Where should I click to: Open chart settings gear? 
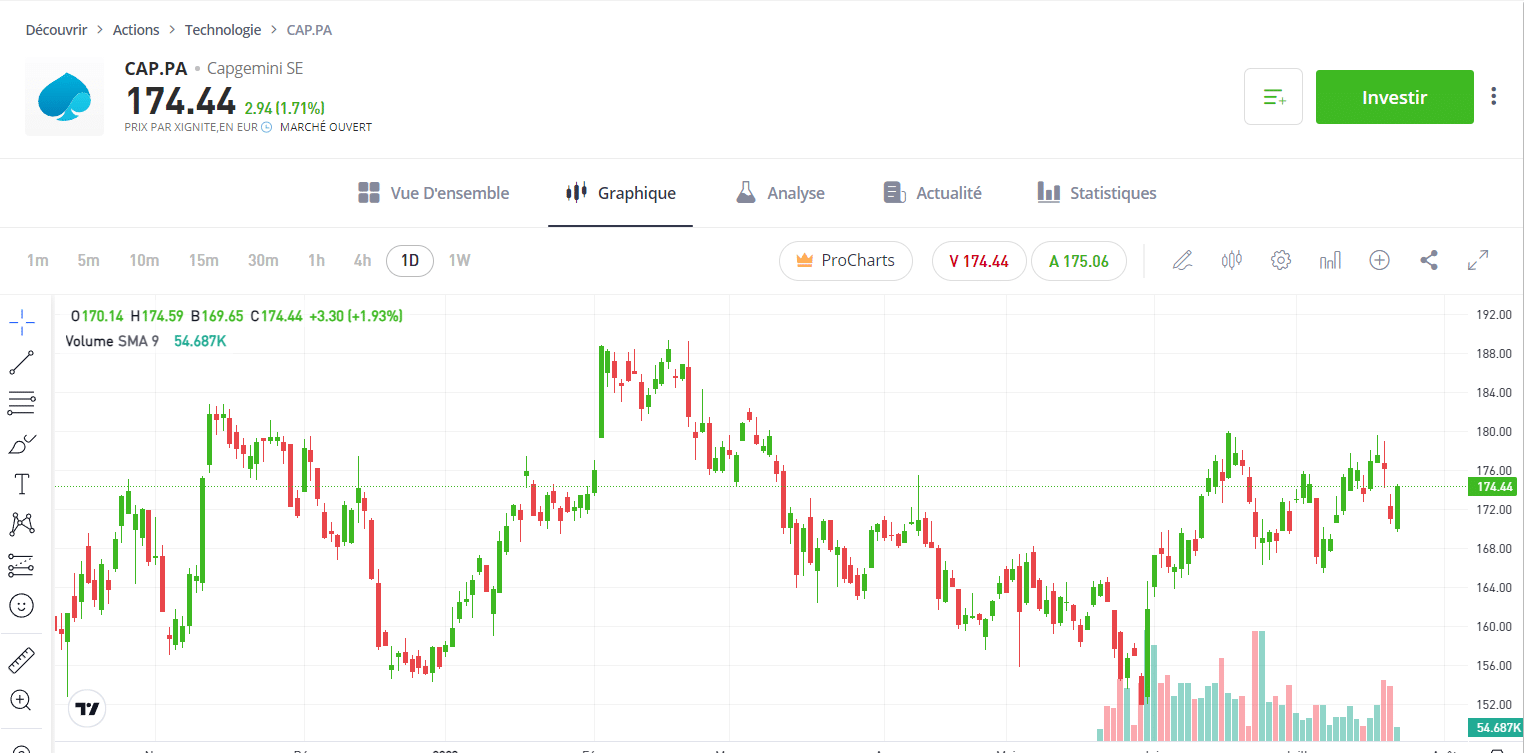1281,261
